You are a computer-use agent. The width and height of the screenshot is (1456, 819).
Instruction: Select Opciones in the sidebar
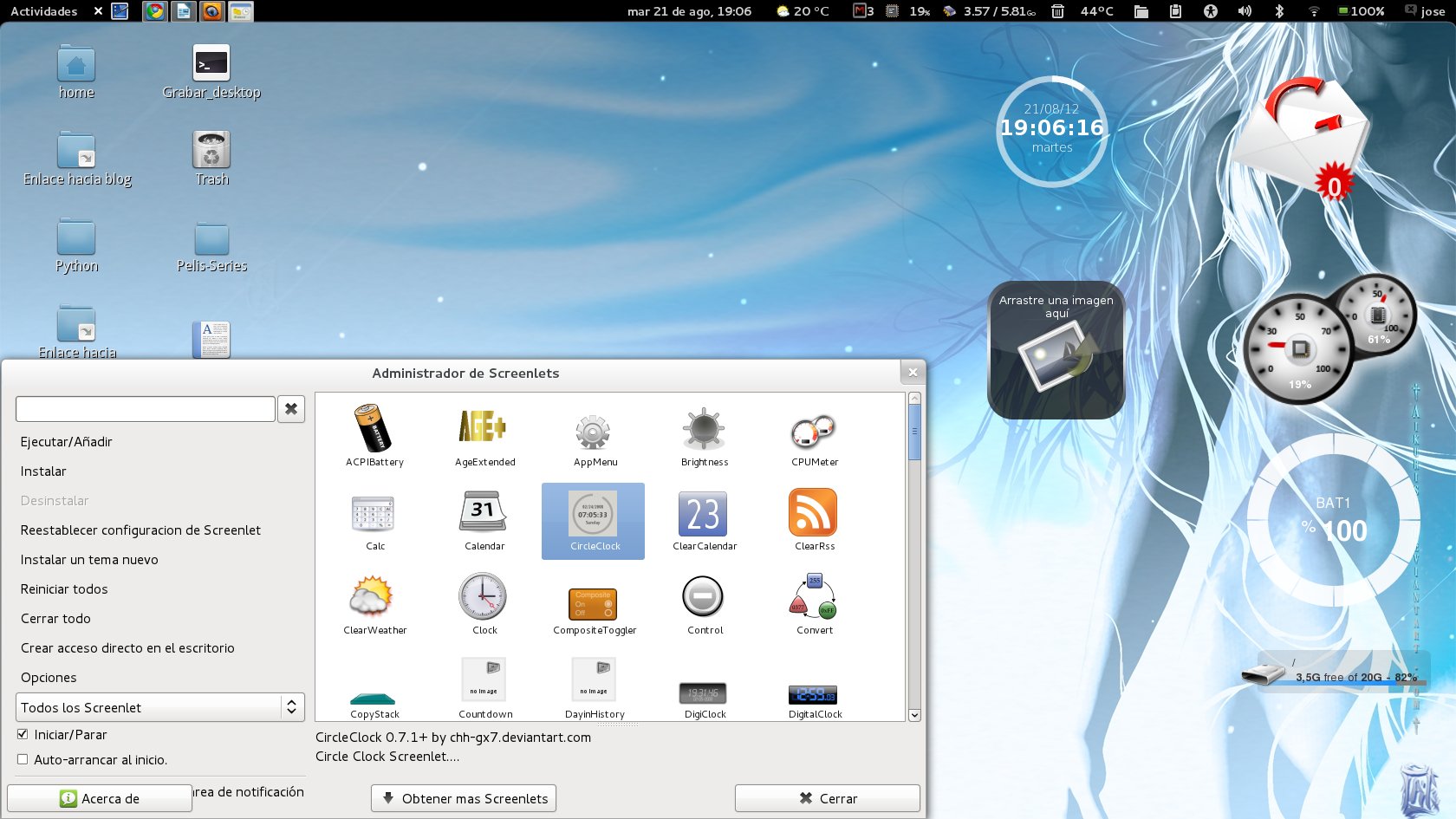pyautogui.click(x=49, y=677)
